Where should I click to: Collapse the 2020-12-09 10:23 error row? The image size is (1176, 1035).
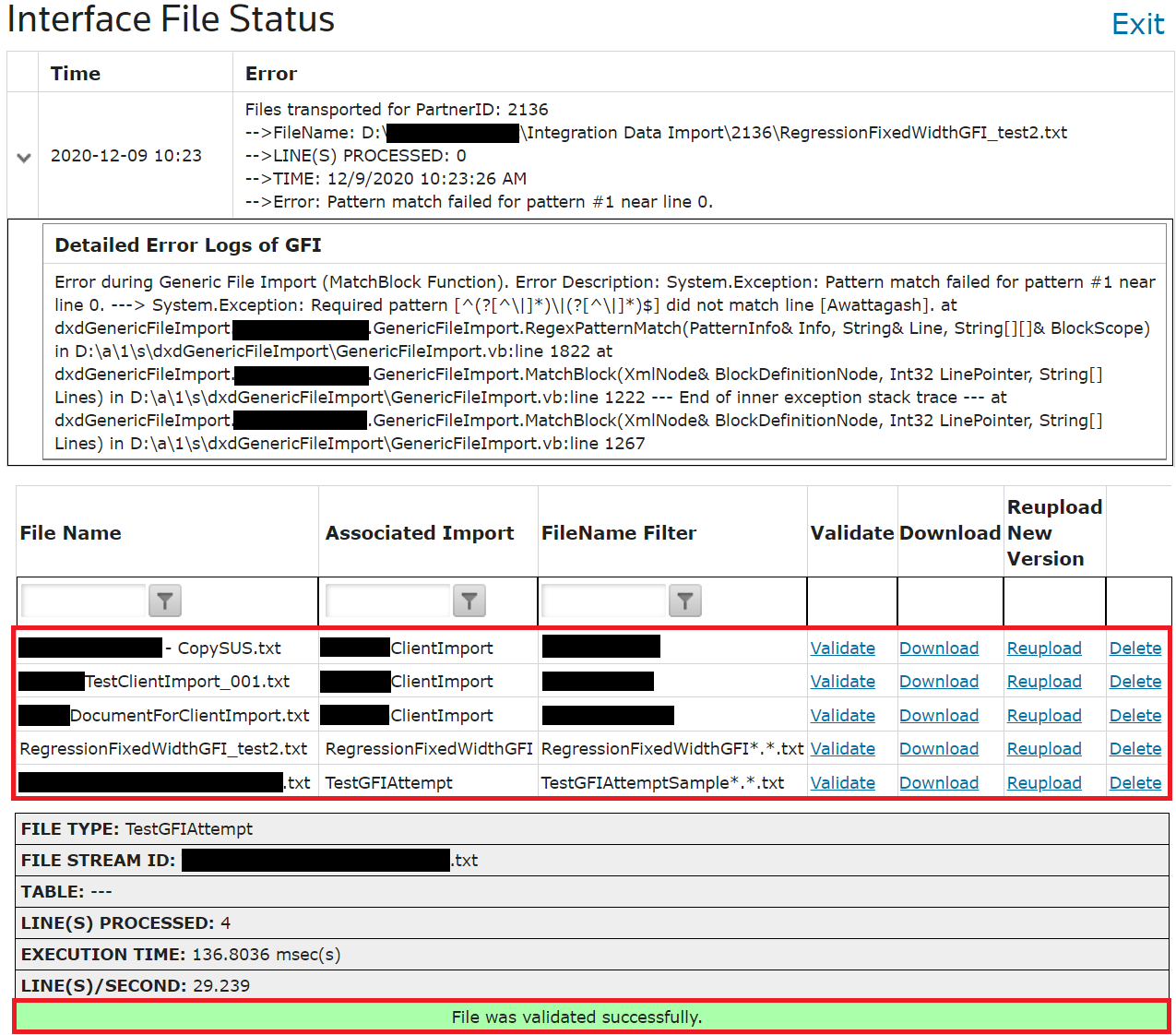click(24, 157)
